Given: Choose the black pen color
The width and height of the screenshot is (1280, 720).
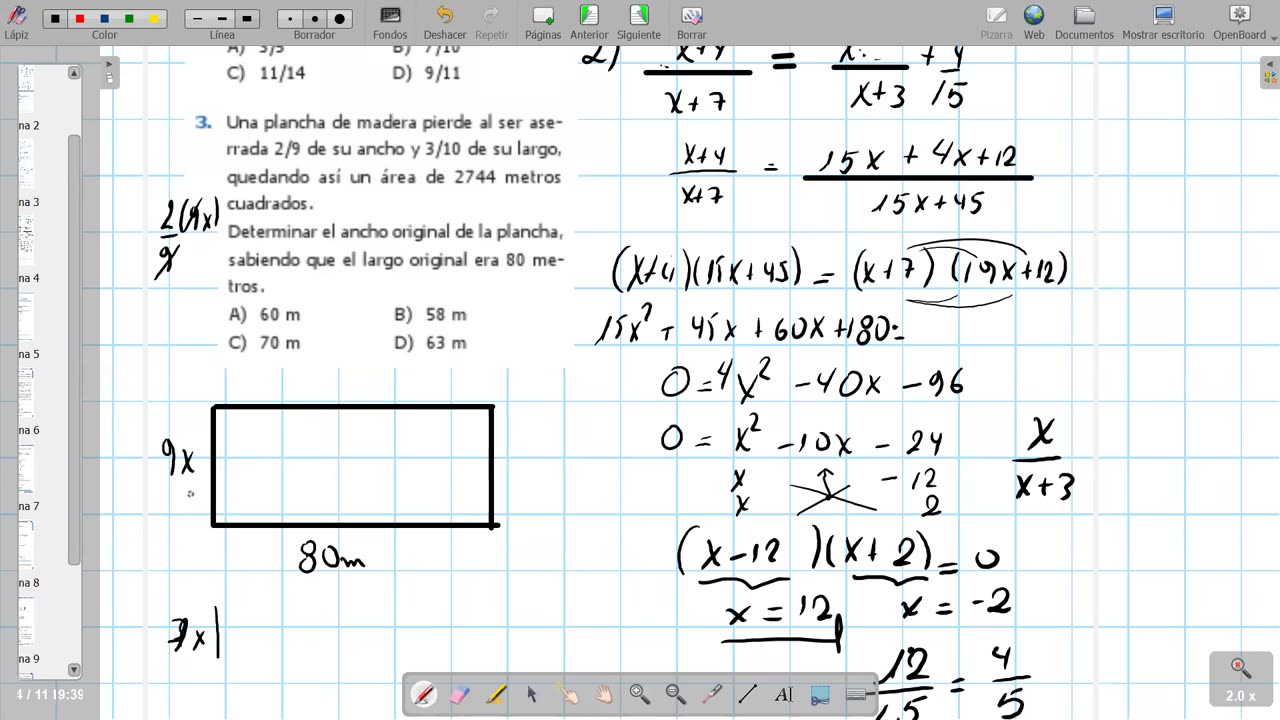Looking at the screenshot, I should [55, 19].
